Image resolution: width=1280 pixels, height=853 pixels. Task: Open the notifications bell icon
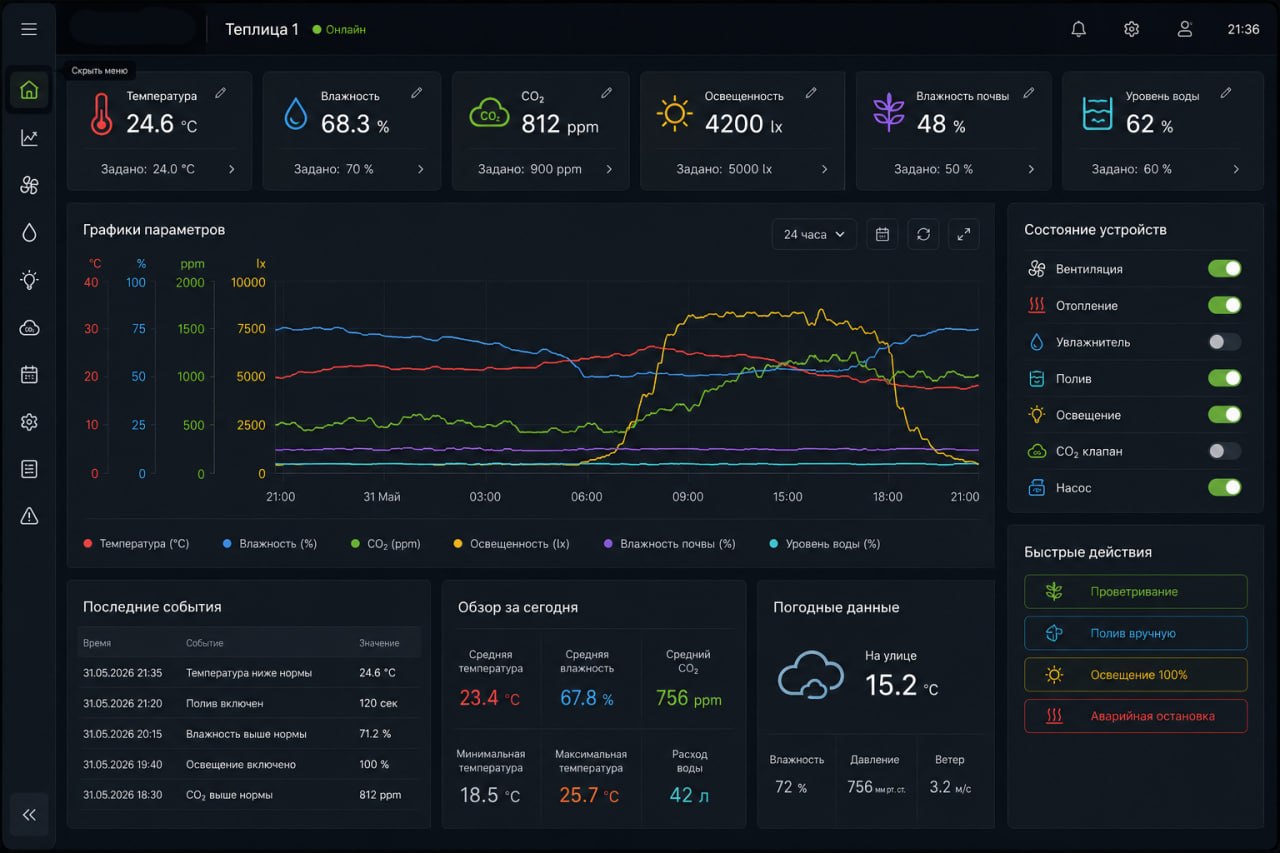coord(1078,29)
